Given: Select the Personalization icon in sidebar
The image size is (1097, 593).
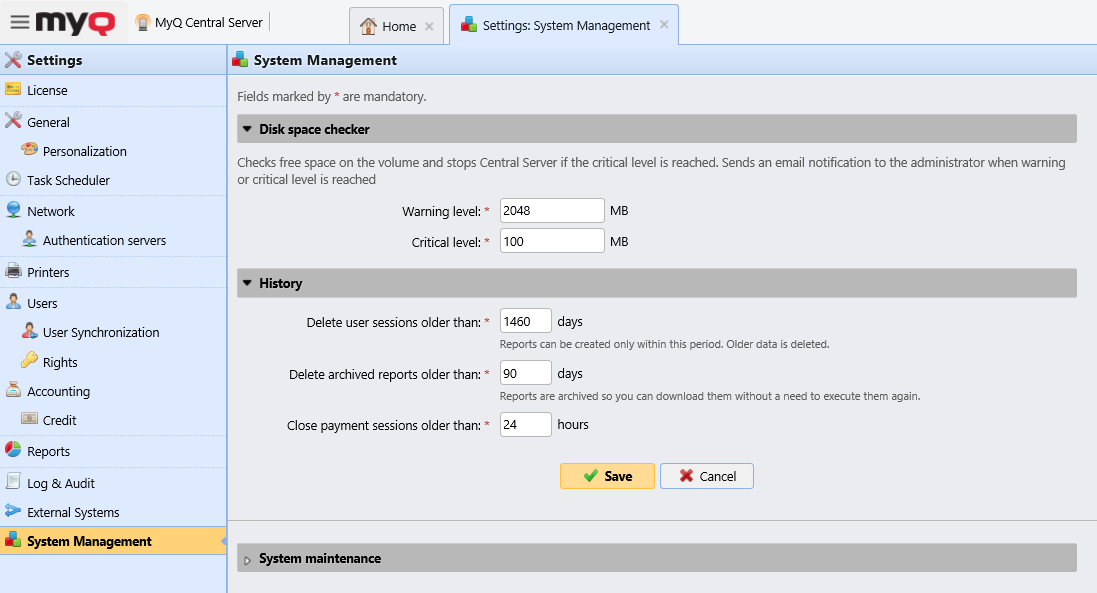Looking at the screenshot, I should coord(30,151).
